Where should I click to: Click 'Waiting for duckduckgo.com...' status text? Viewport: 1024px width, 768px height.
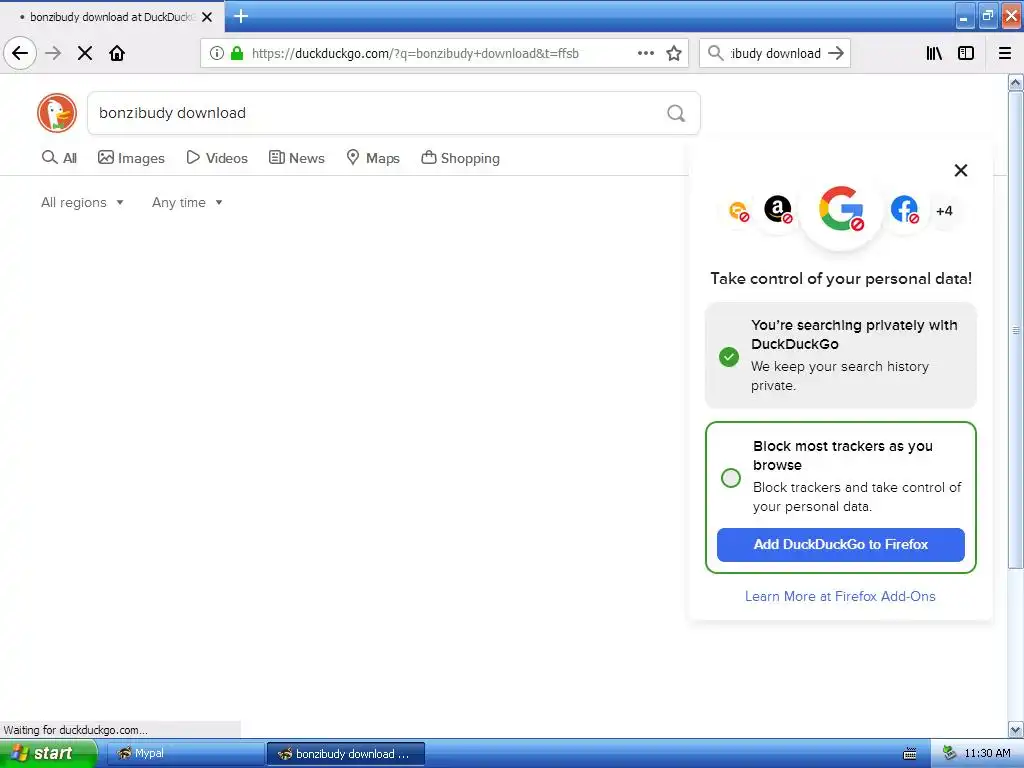pos(76,729)
